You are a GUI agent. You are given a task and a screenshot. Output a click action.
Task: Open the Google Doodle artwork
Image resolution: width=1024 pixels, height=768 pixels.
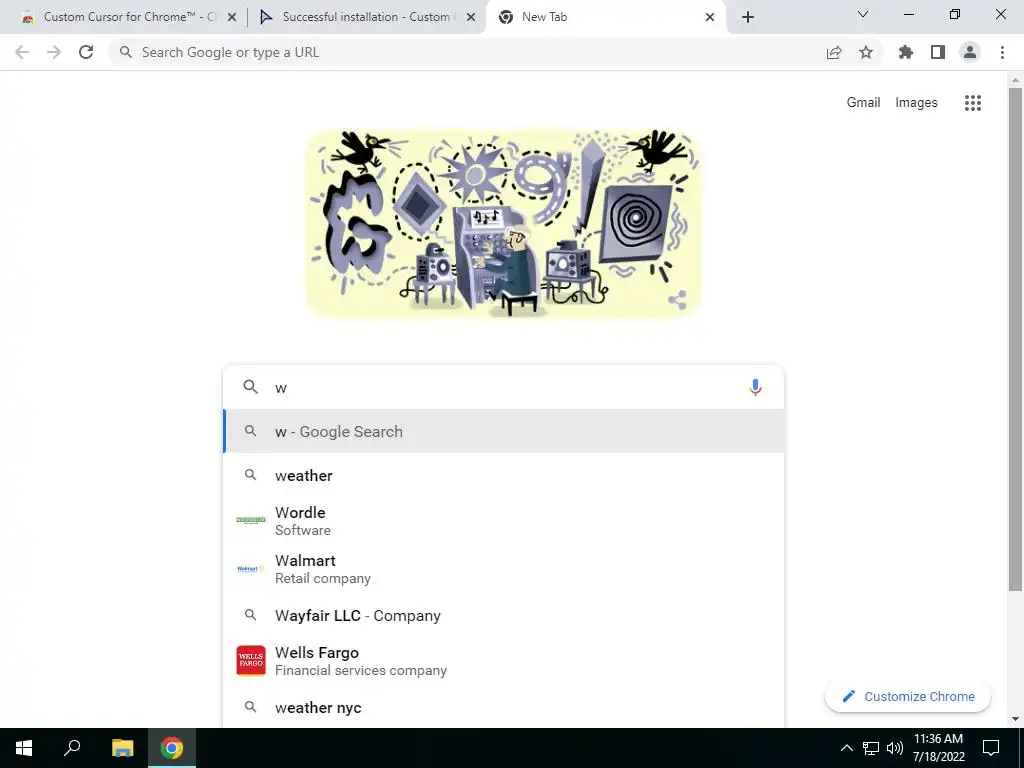click(503, 223)
